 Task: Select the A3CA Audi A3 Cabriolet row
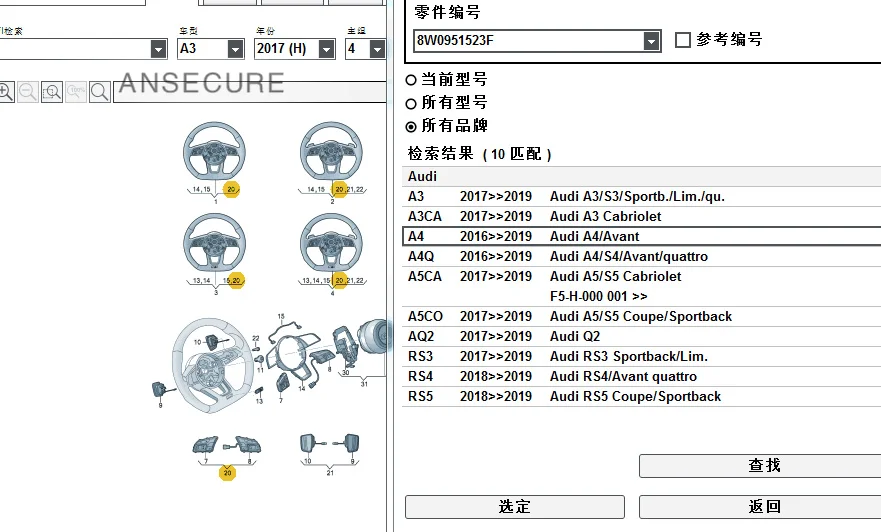pyautogui.click(x=642, y=216)
